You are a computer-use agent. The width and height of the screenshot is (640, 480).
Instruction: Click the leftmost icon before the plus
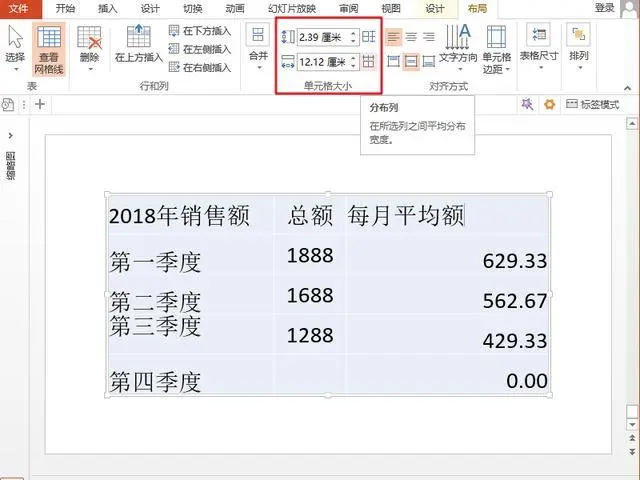[x=8, y=105]
